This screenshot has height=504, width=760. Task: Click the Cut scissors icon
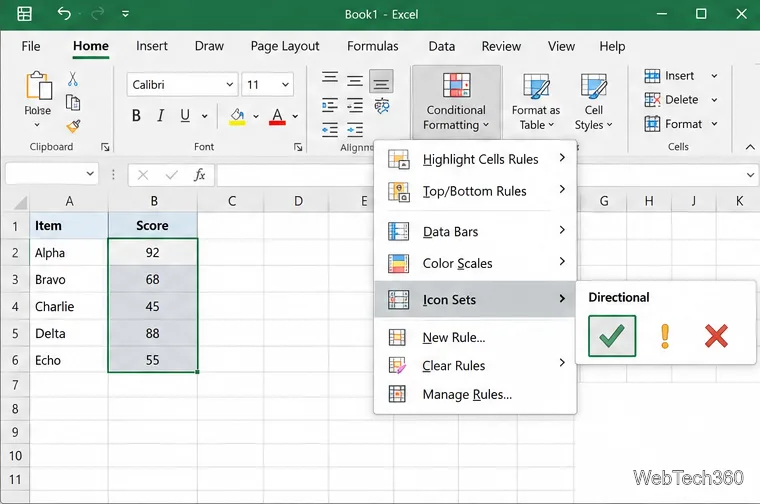[x=73, y=79]
